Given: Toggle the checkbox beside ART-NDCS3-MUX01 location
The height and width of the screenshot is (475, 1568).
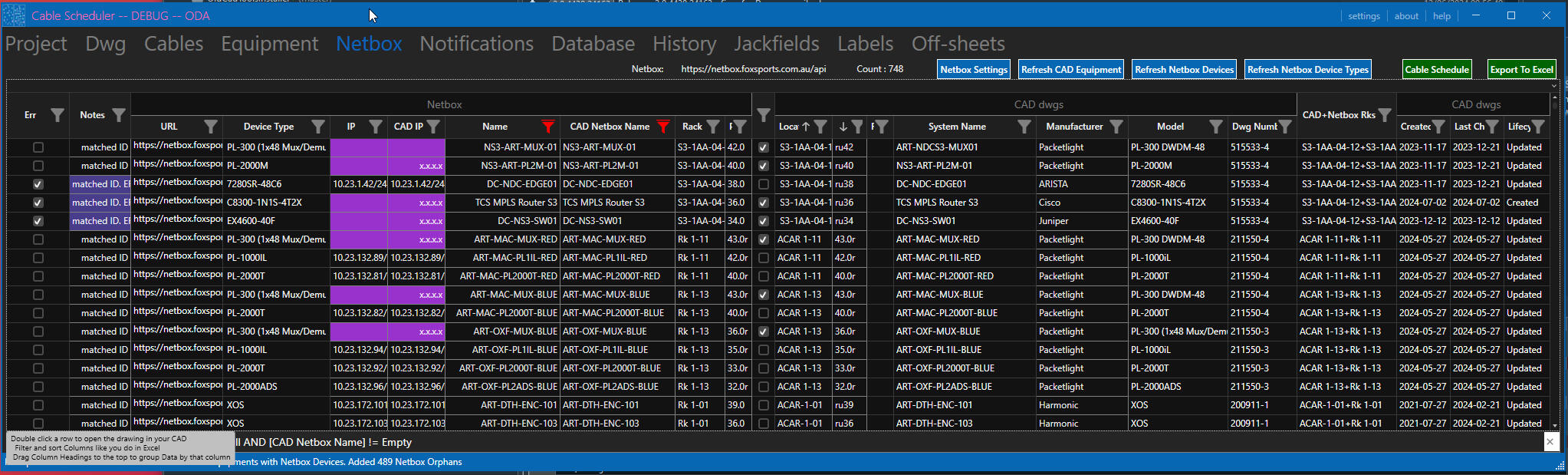Looking at the screenshot, I should click(x=763, y=147).
